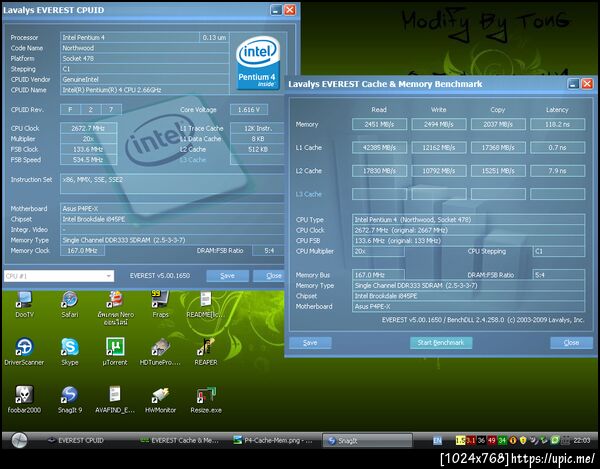
Task: Open foobar2000 desktop shortcut
Action: (24, 400)
